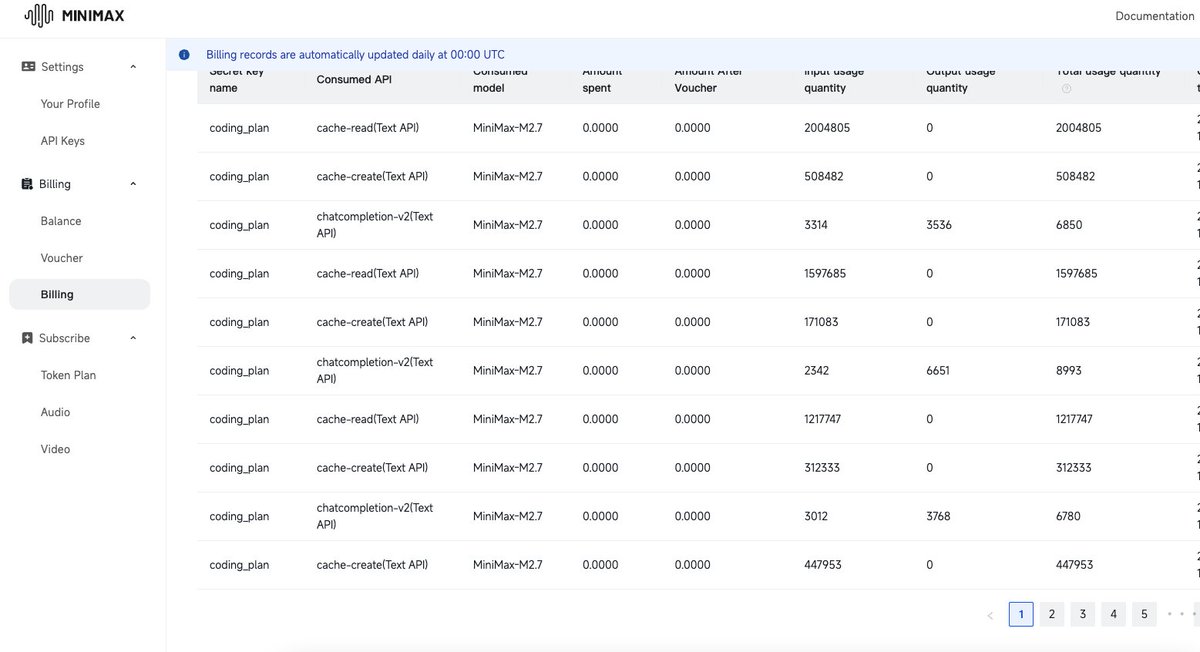
Task: Collapse the Settings section chevron
Action: click(133, 67)
